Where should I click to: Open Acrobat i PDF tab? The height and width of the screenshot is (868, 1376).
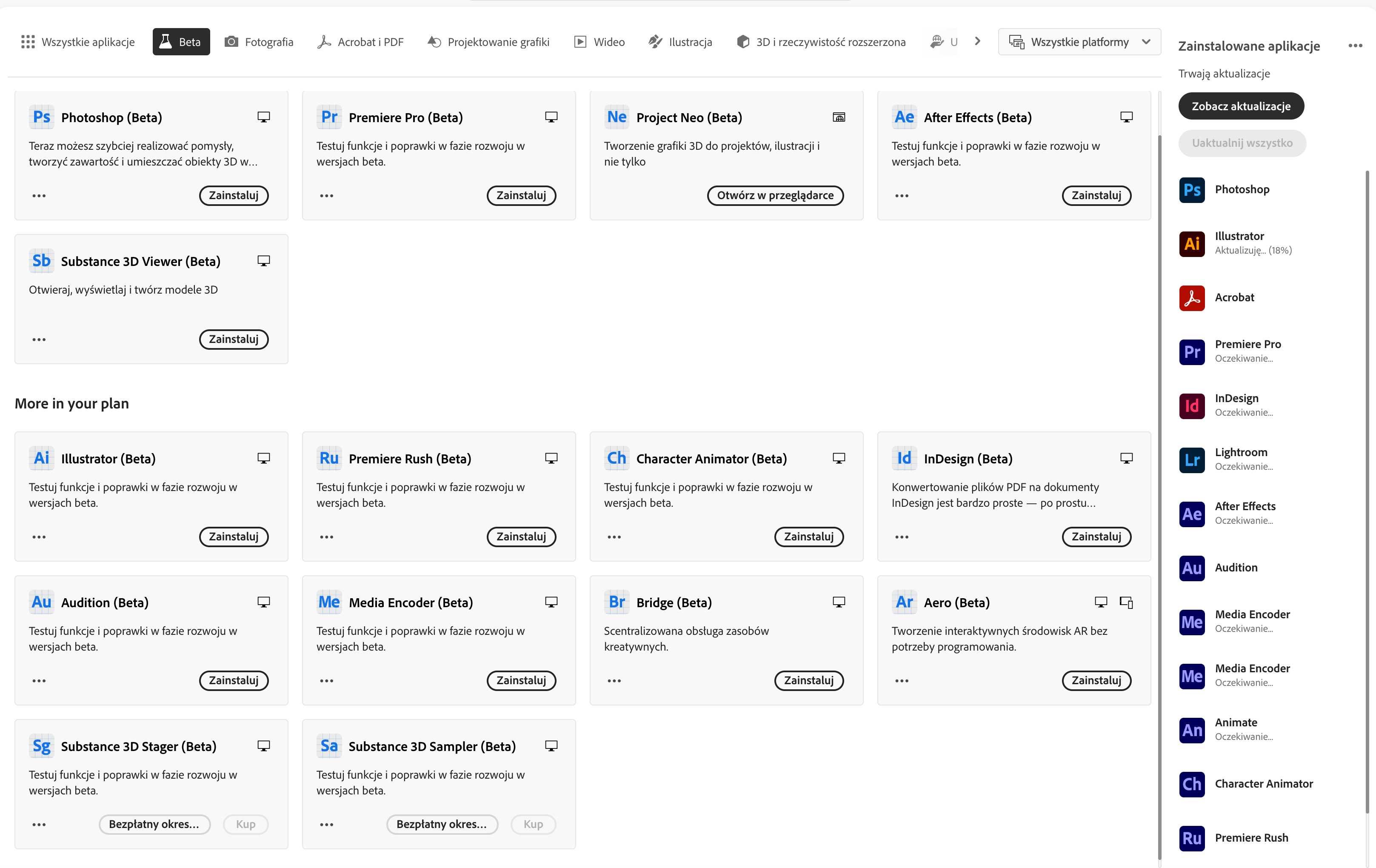[x=360, y=42]
